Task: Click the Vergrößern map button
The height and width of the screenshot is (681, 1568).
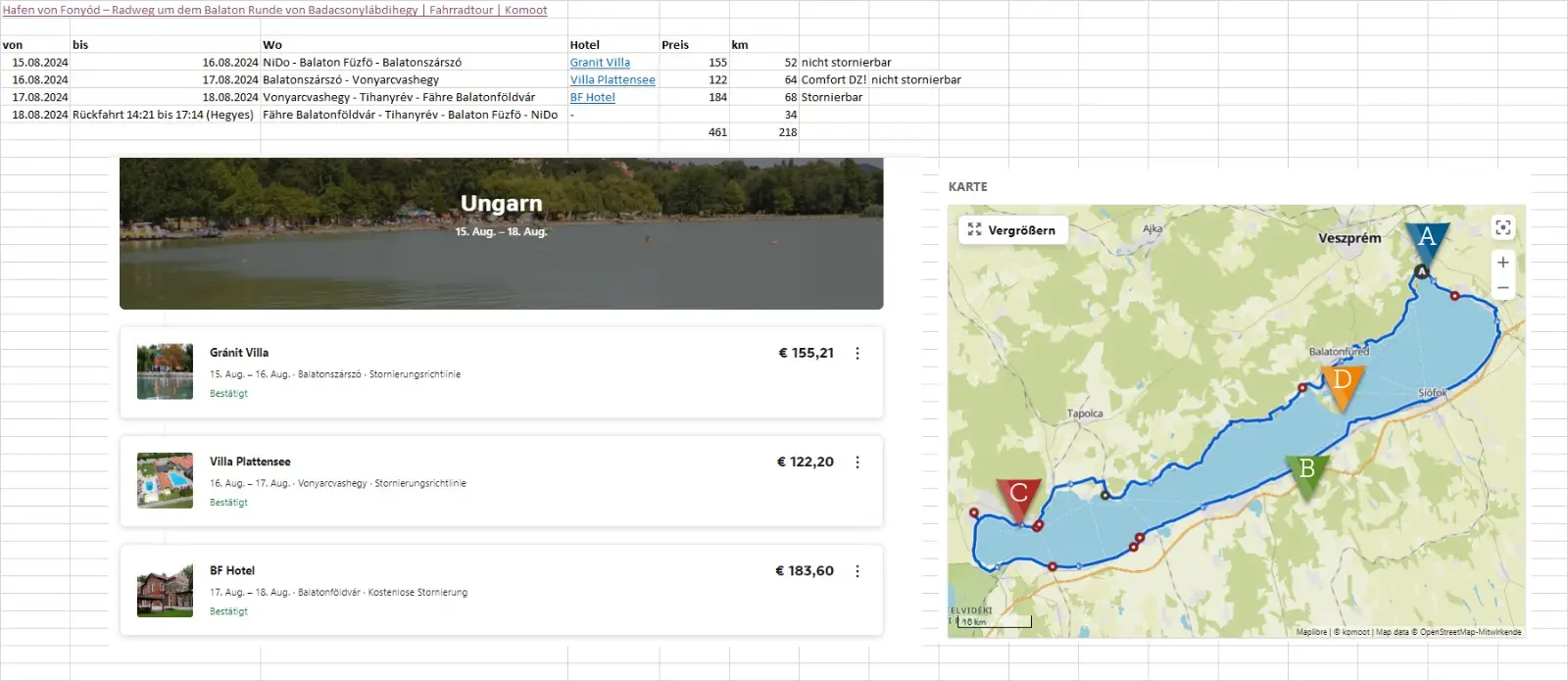Action: [x=1012, y=230]
